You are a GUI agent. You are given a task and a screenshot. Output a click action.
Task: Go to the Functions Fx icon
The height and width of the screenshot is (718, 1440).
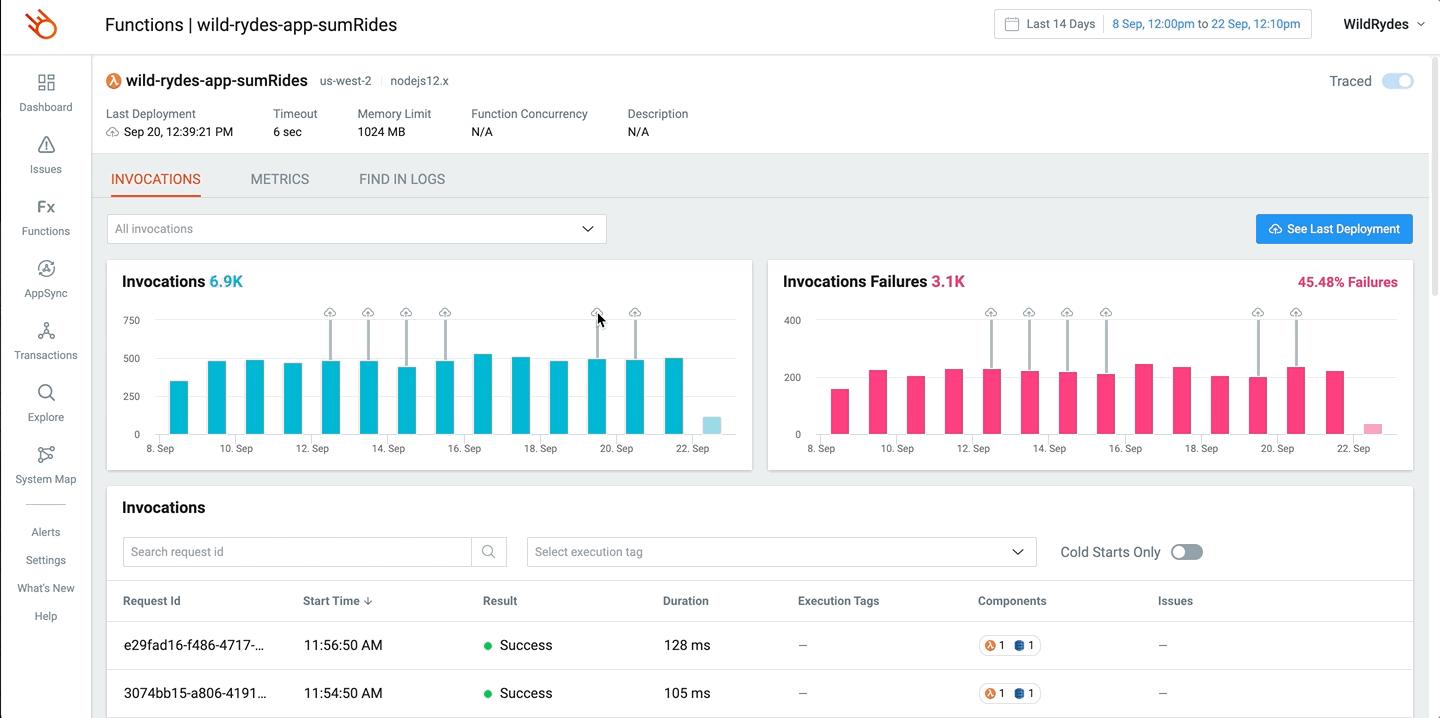point(46,207)
